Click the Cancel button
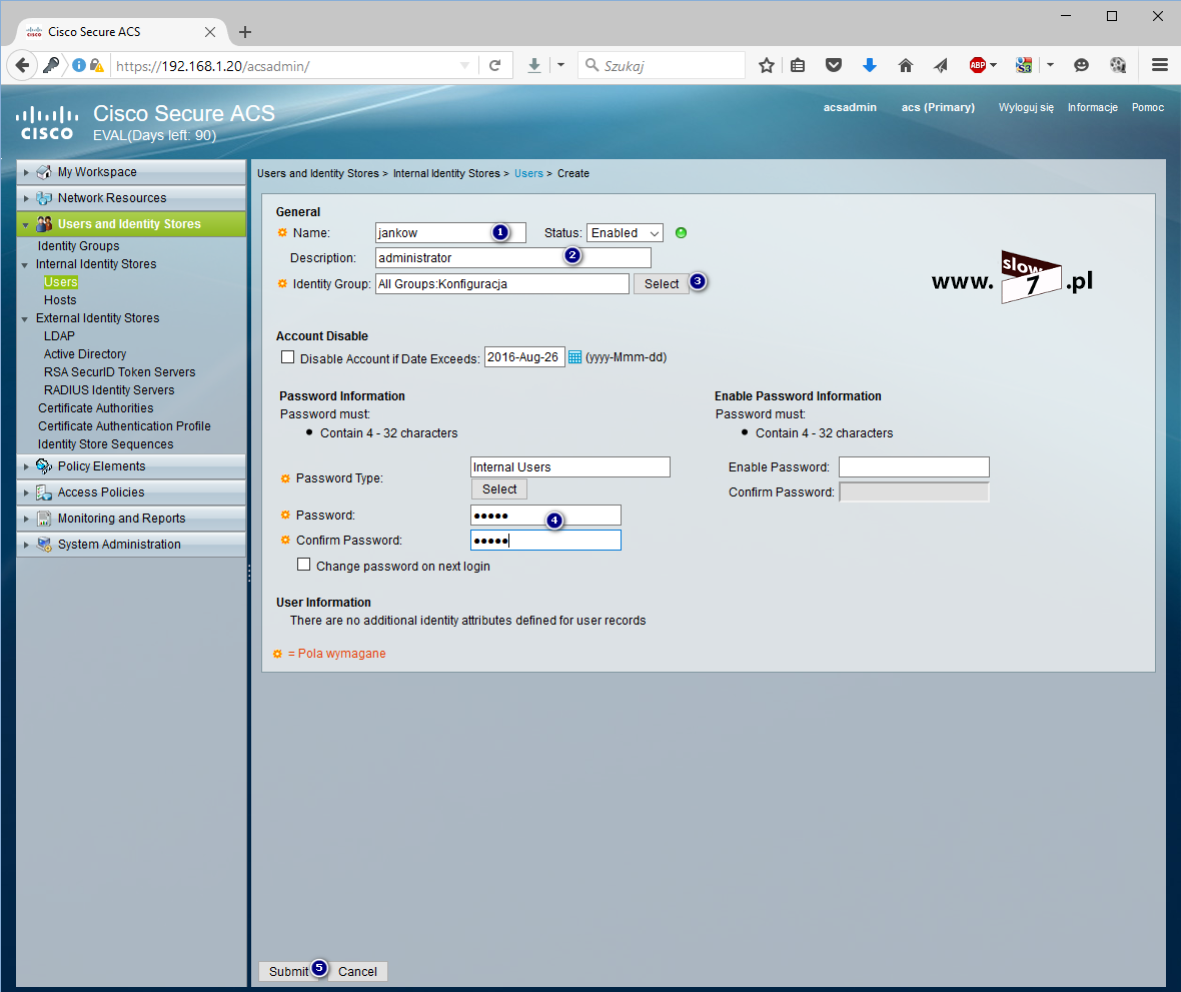The height and width of the screenshot is (992, 1181). point(358,971)
